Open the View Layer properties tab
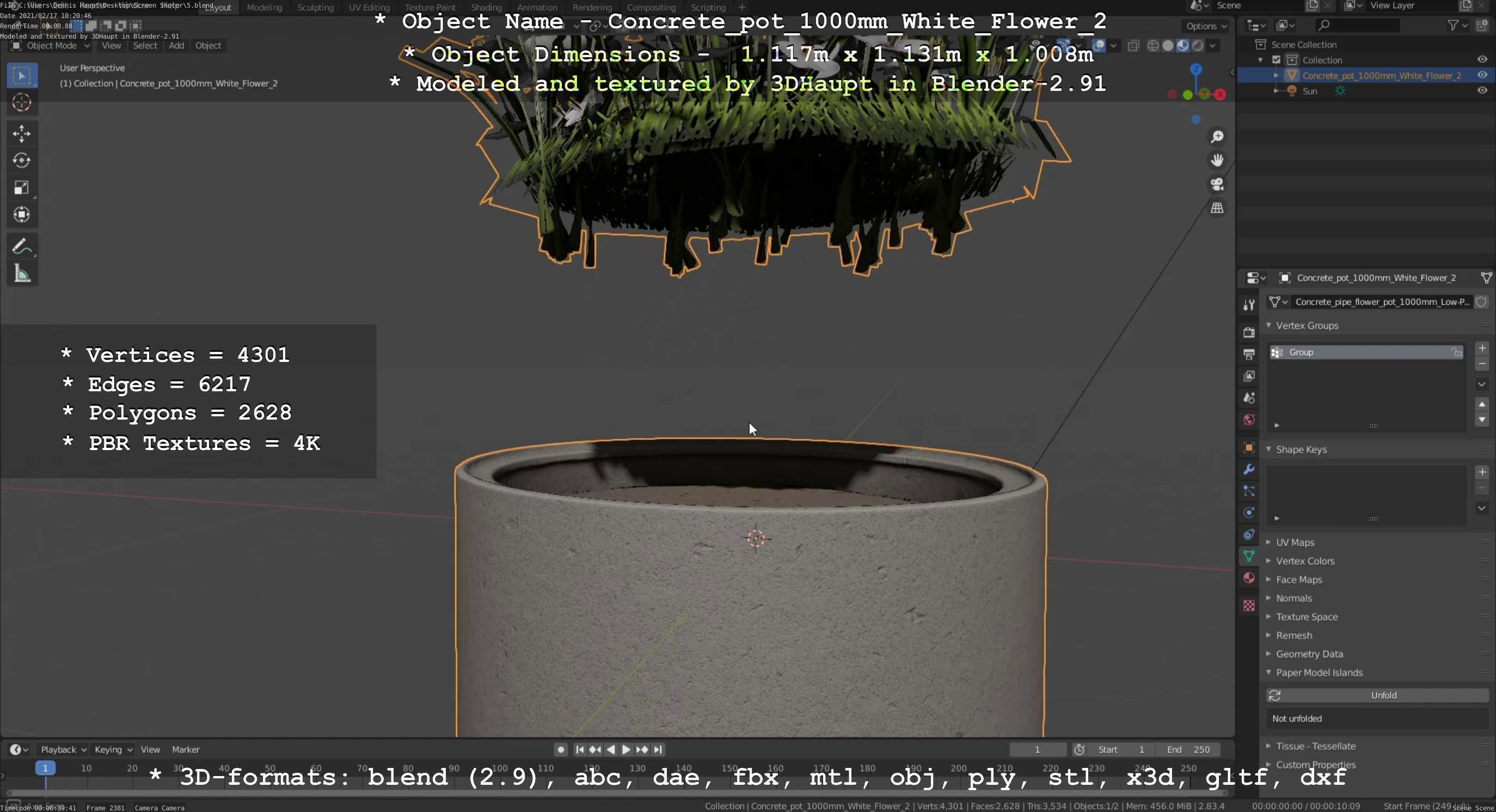 point(1249,376)
